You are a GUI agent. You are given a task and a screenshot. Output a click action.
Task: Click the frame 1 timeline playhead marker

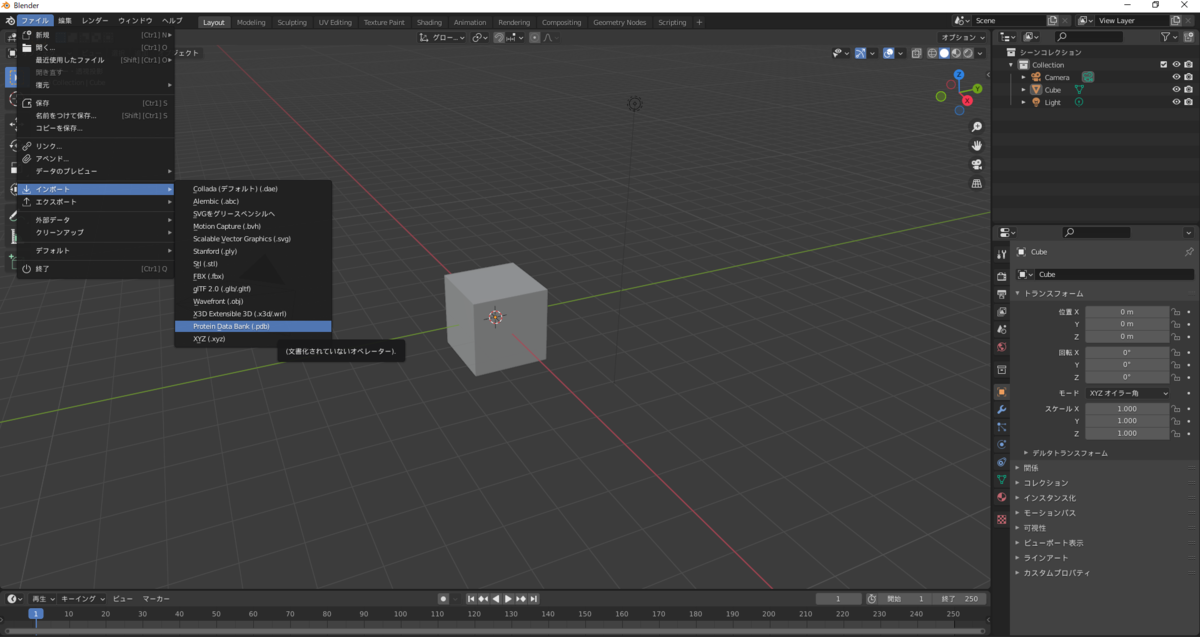(x=35, y=614)
